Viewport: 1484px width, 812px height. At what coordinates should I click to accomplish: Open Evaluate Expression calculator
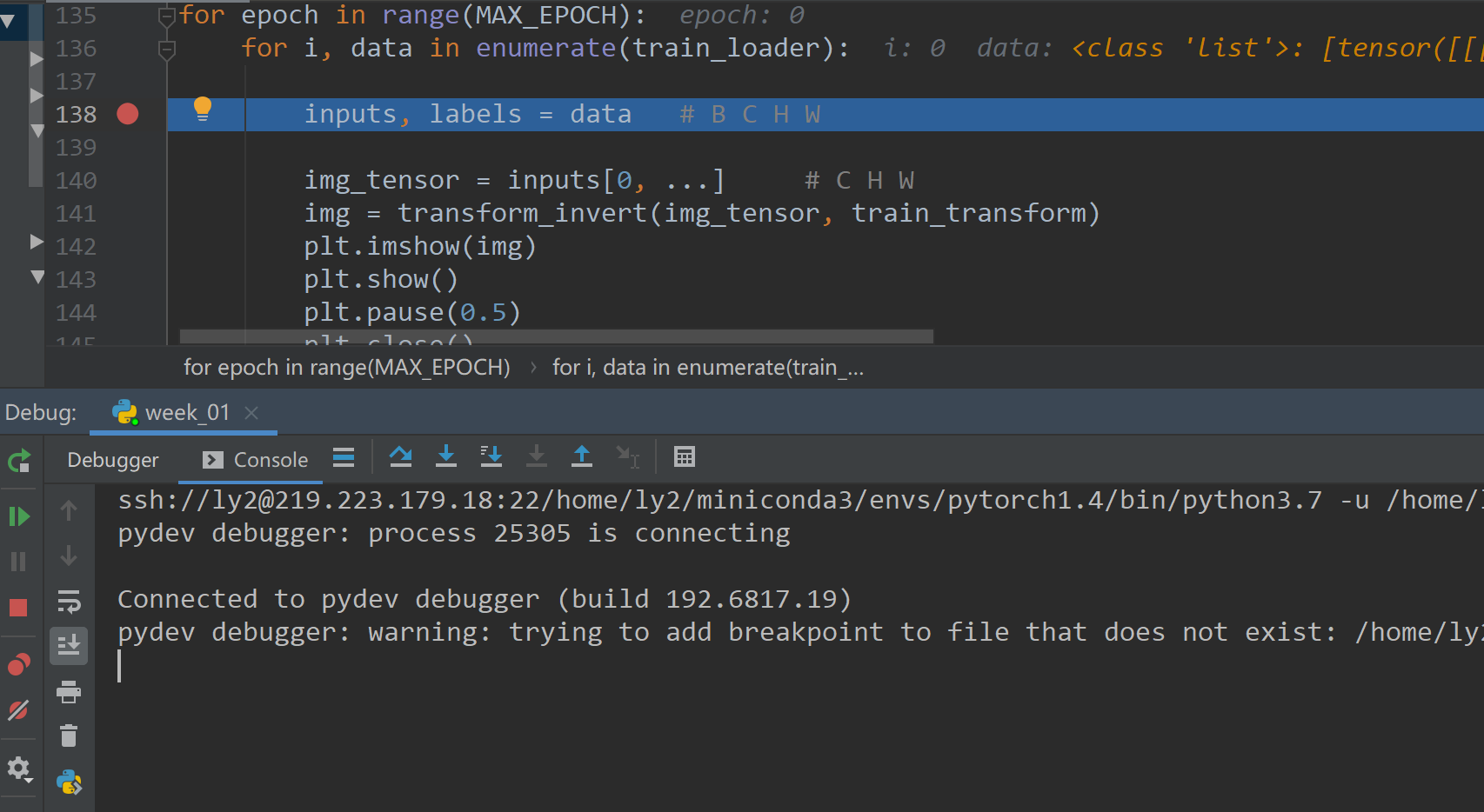coord(685,457)
